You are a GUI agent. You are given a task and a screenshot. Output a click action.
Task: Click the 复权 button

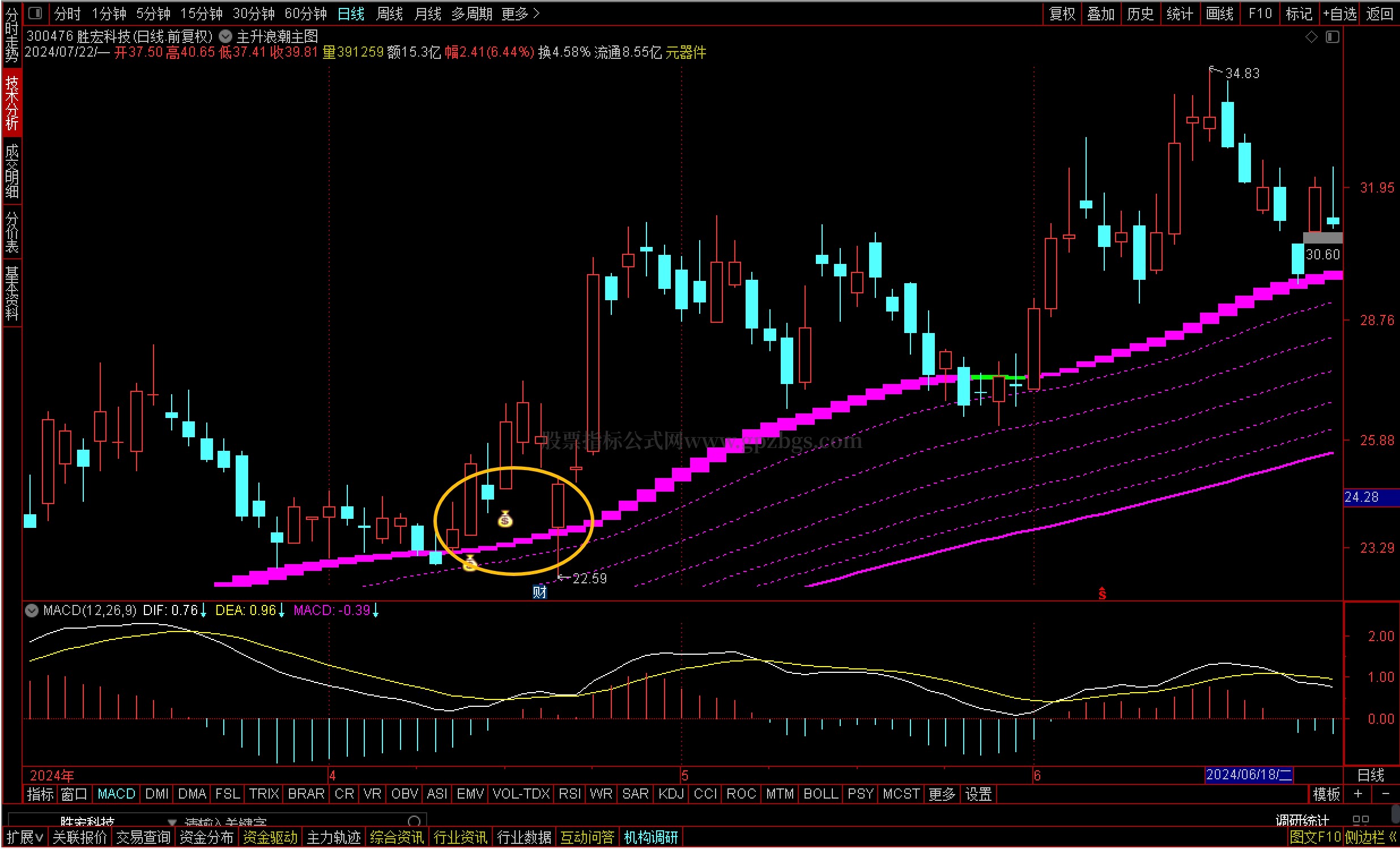tap(1062, 13)
